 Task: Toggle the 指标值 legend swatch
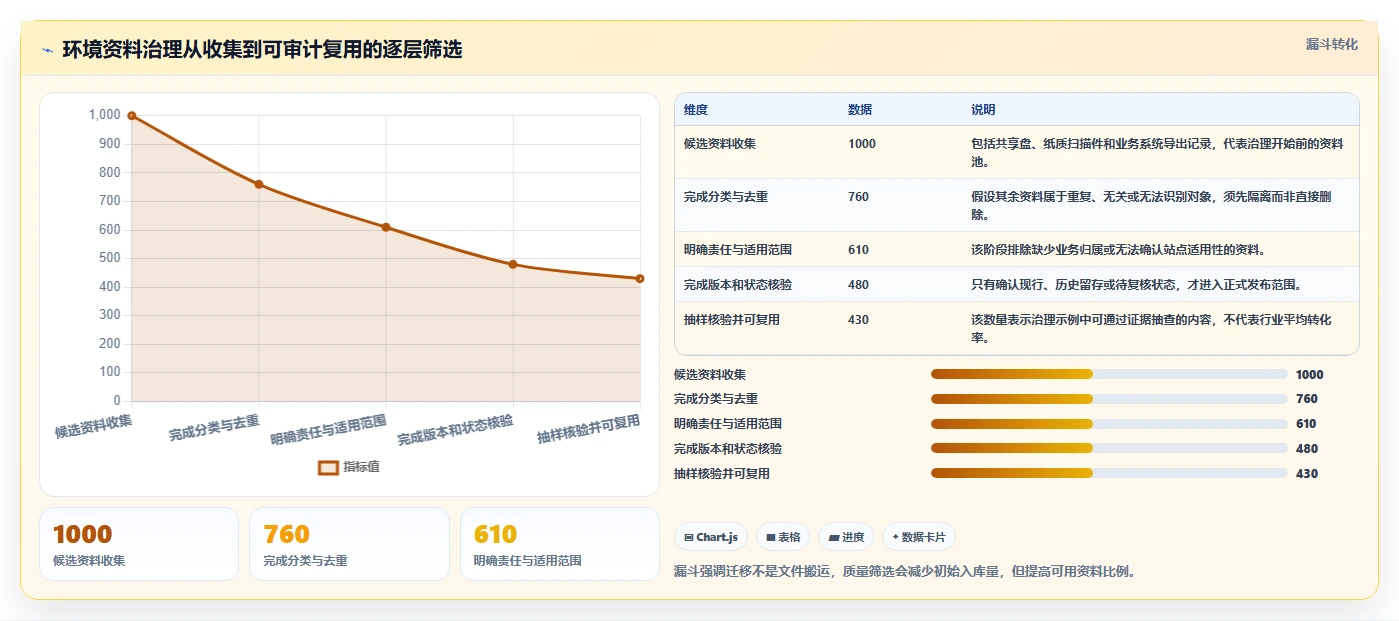click(328, 467)
